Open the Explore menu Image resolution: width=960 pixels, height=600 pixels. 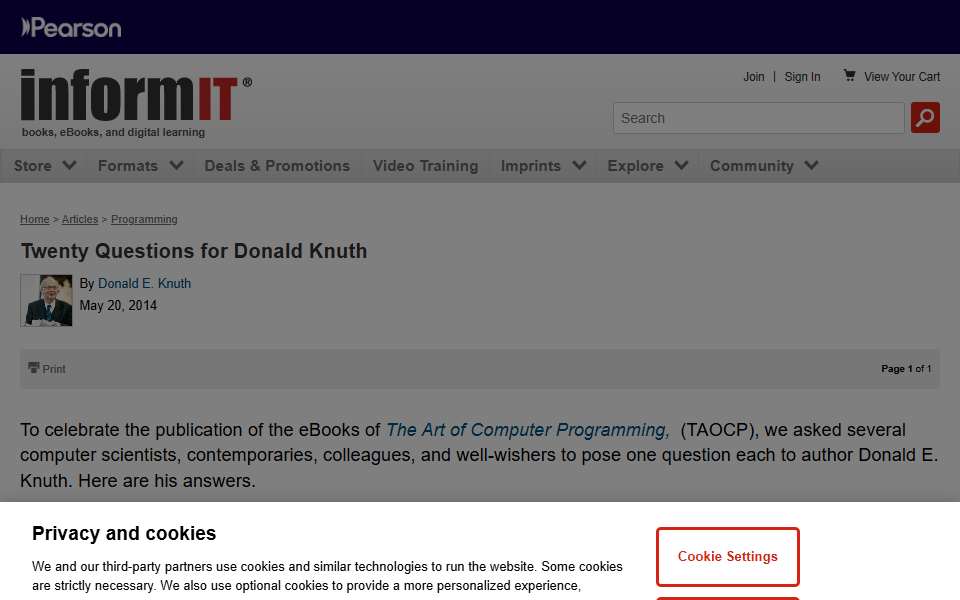636,166
